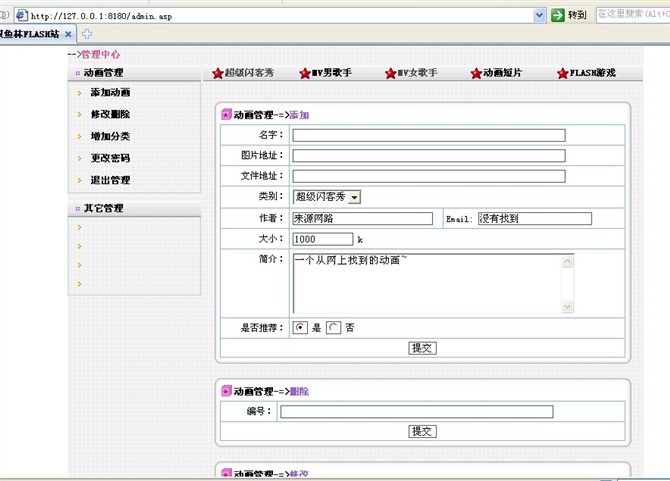
Task: Click the arrow bullet beside 更改密码
Action: point(79,158)
